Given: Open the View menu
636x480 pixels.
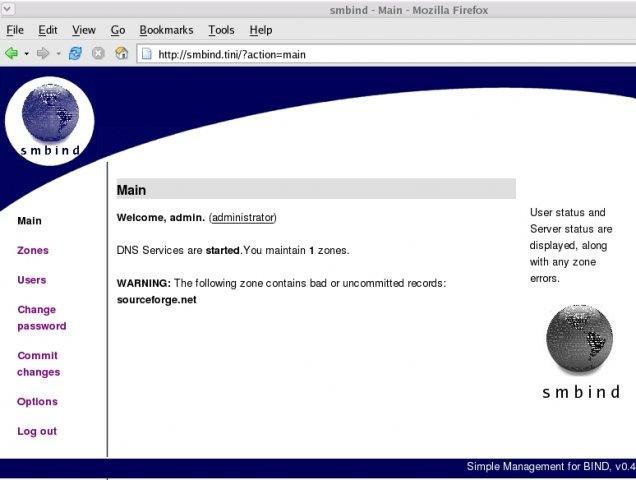Looking at the screenshot, I should (x=84, y=30).
